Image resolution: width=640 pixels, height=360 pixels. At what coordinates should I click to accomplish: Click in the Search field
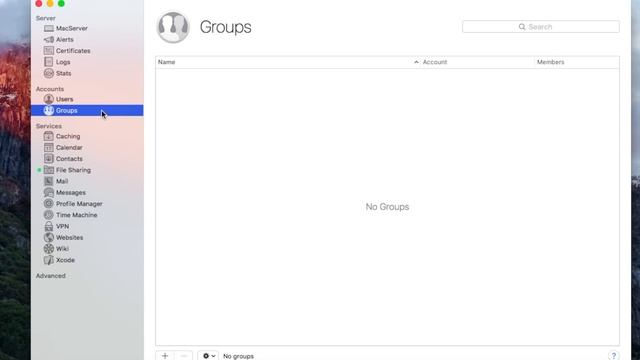(x=541, y=27)
